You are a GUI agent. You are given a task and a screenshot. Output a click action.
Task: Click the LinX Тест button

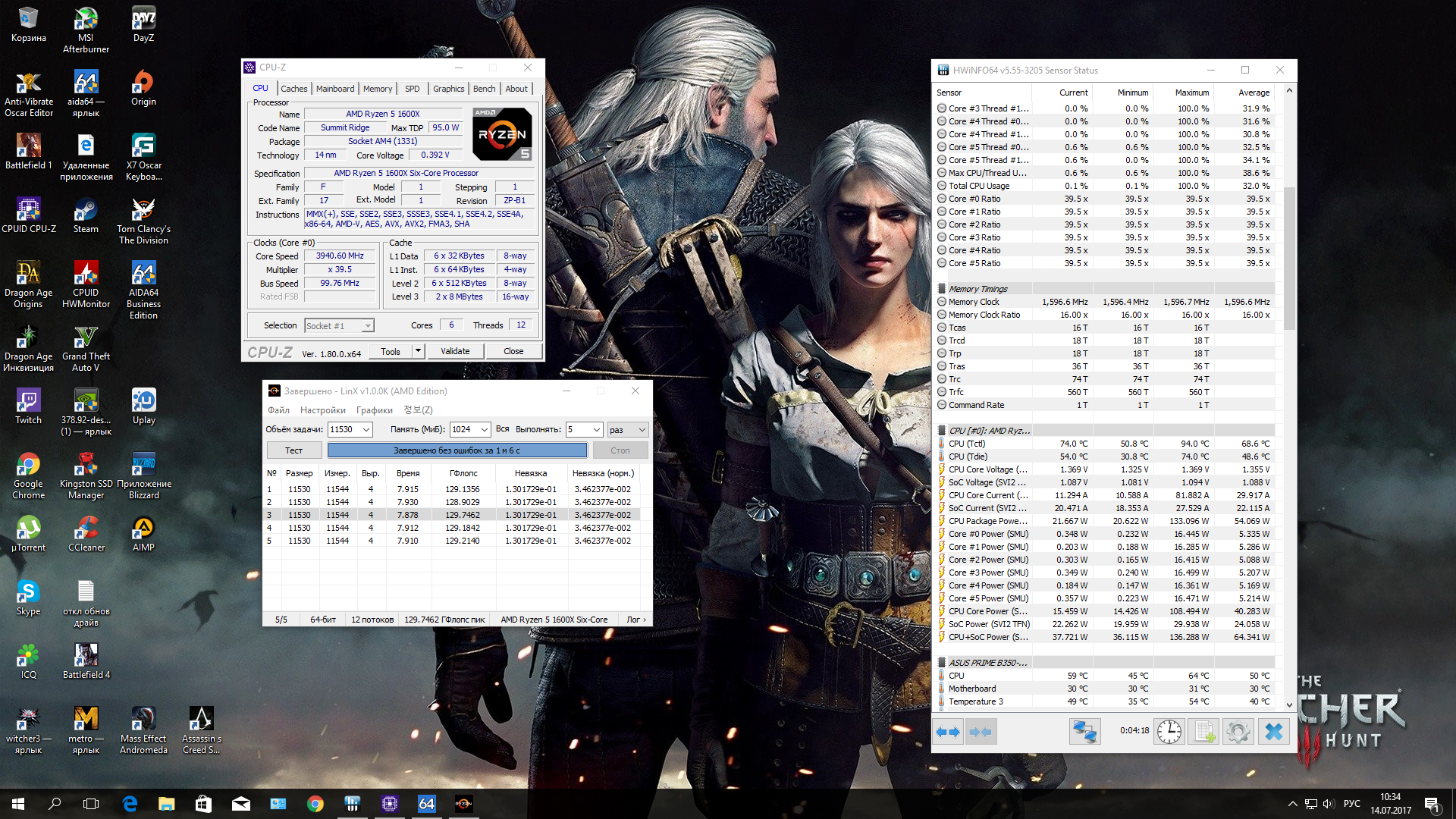tap(293, 450)
